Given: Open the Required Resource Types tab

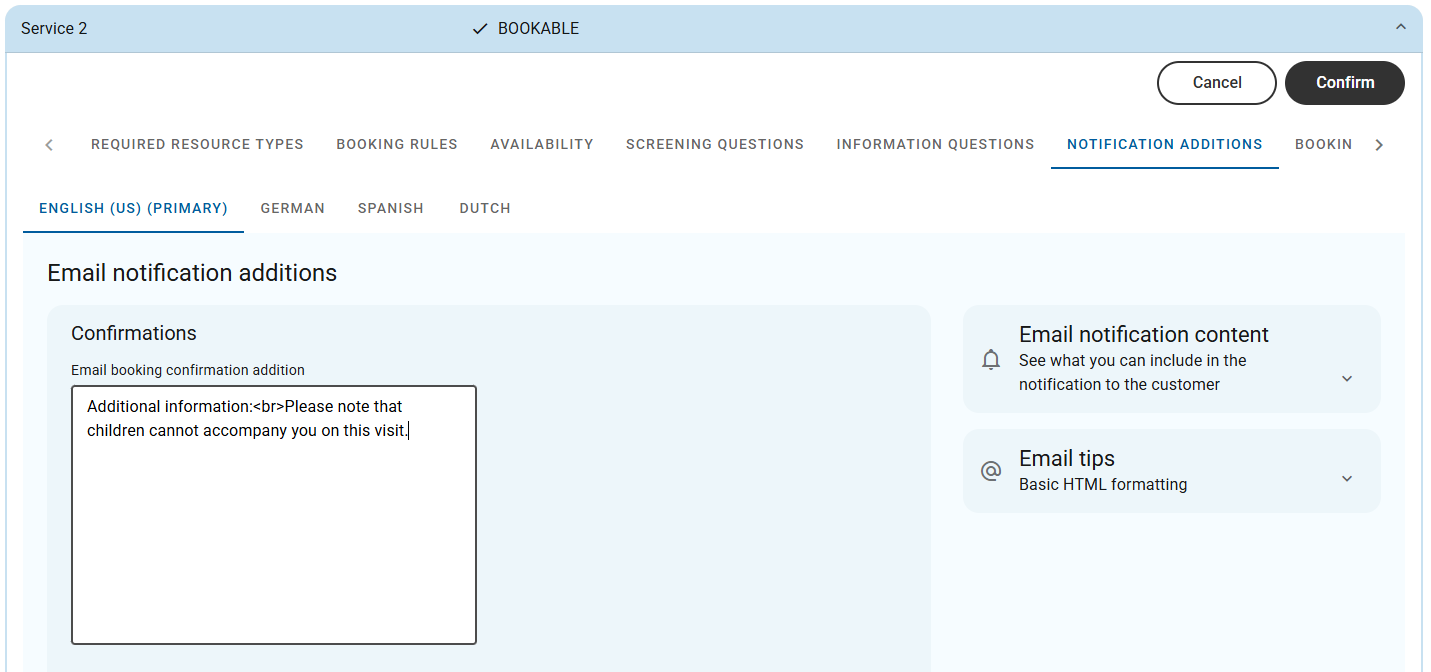Looking at the screenshot, I should [197, 144].
